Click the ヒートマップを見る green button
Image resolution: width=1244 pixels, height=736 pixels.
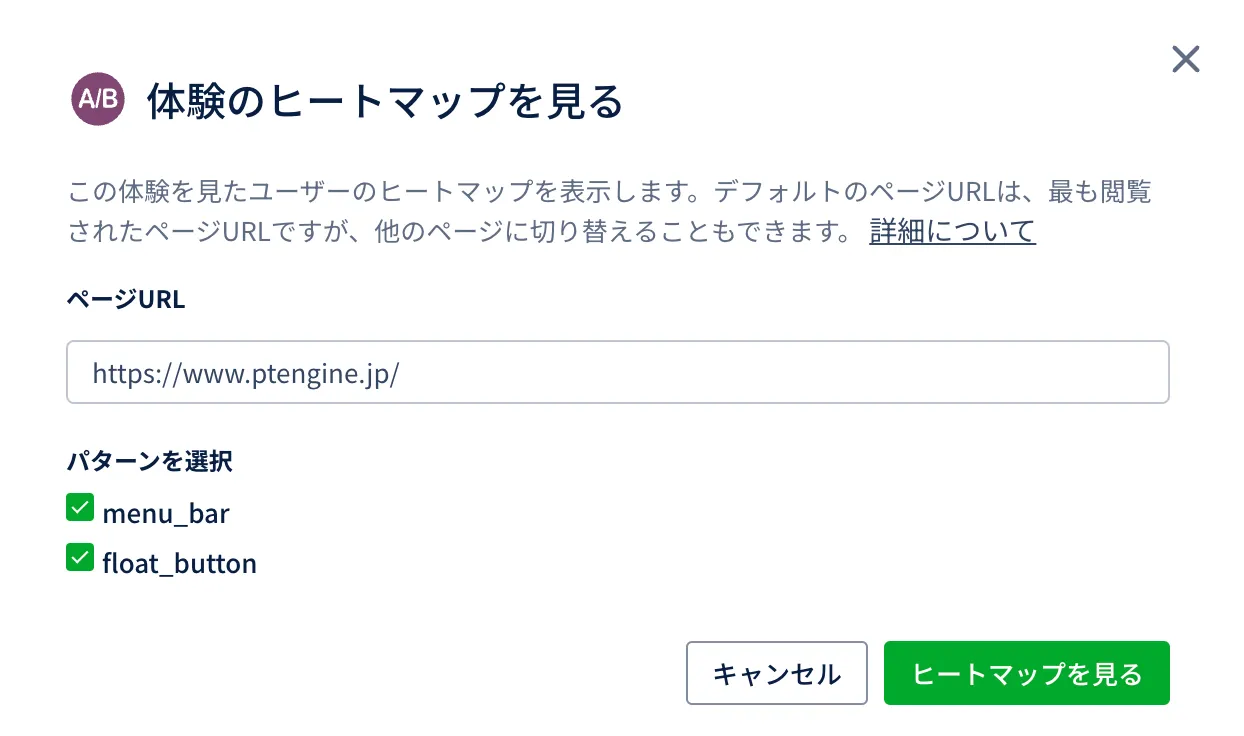coord(1026,673)
